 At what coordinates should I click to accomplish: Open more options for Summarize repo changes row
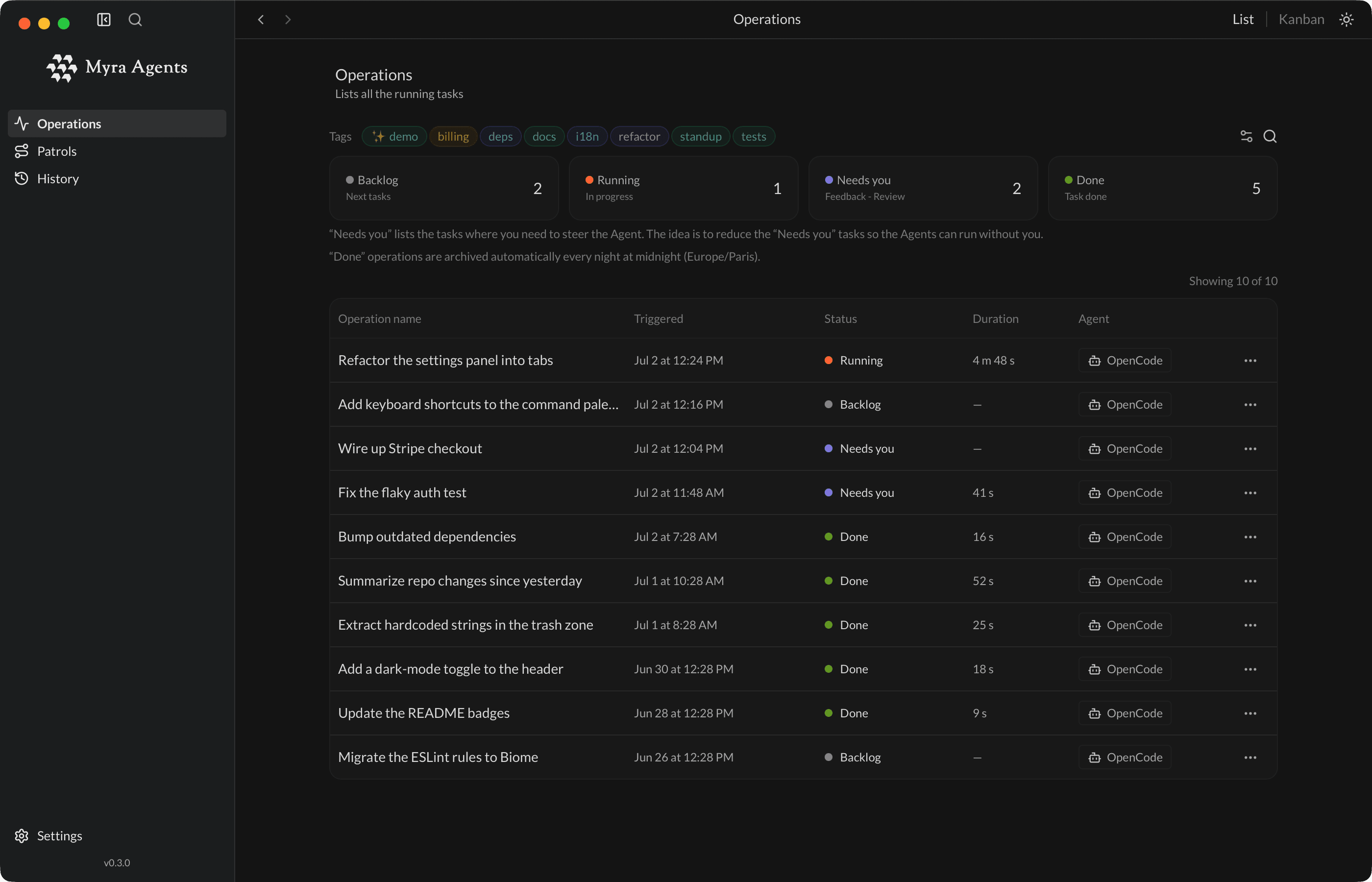click(x=1250, y=581)
